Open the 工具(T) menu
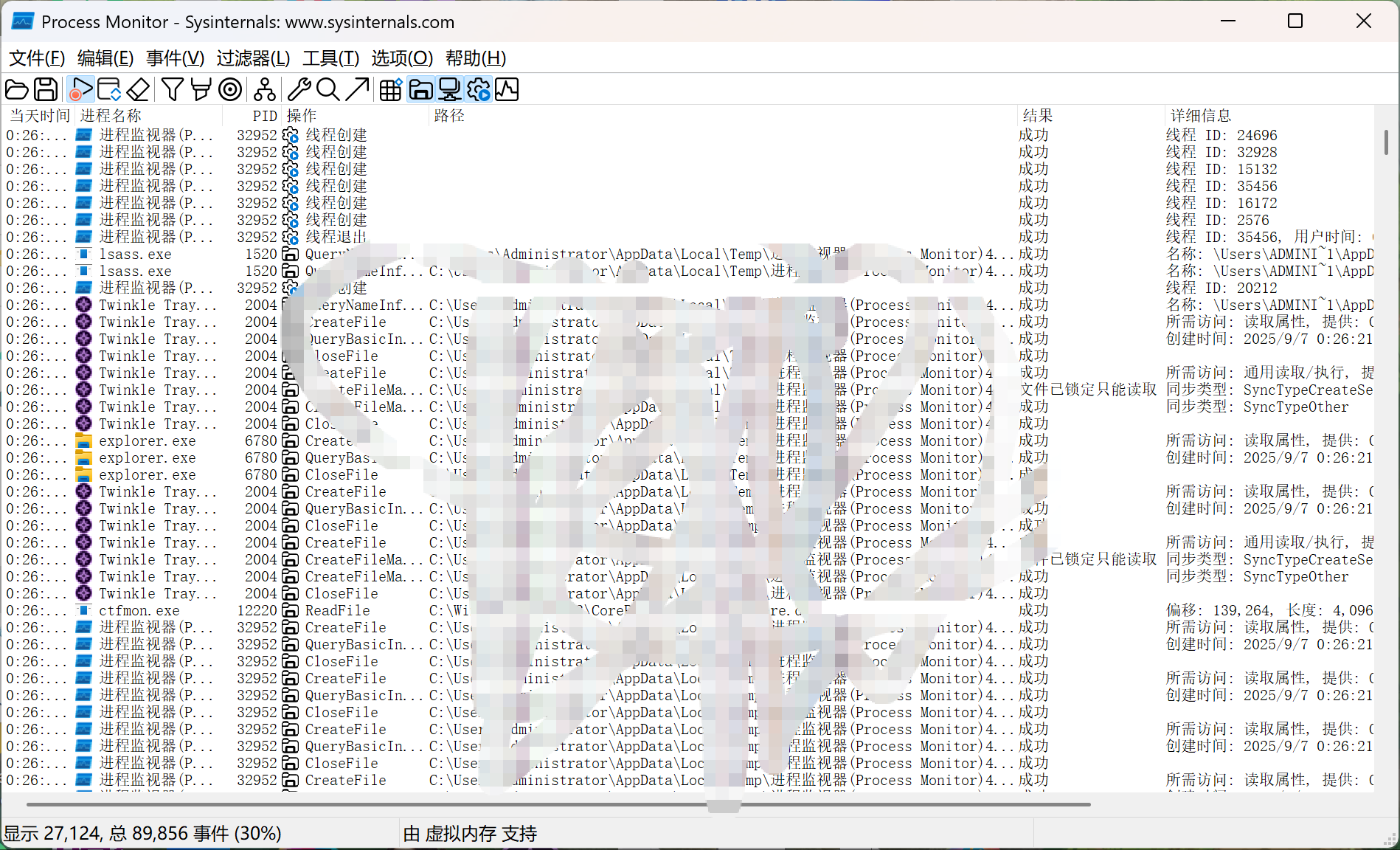 tap(331, 58)
